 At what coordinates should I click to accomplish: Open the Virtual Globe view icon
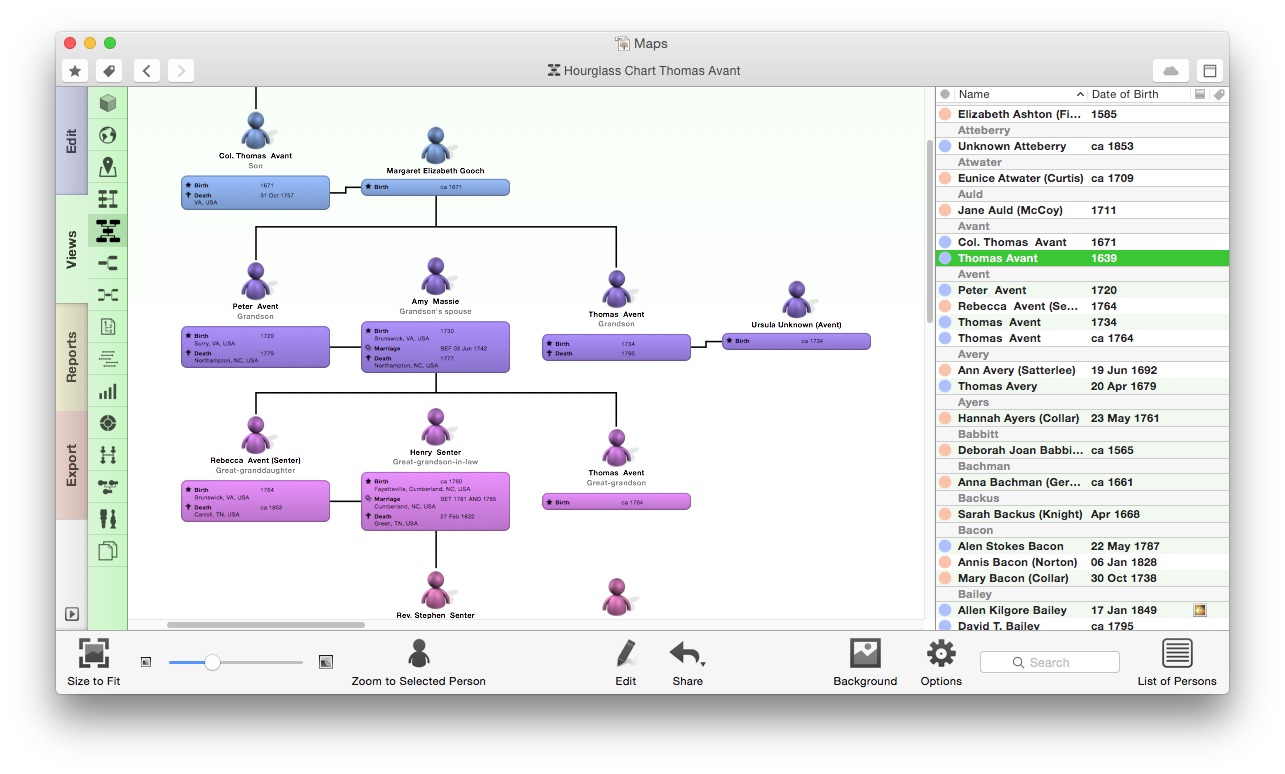point(108,135)
